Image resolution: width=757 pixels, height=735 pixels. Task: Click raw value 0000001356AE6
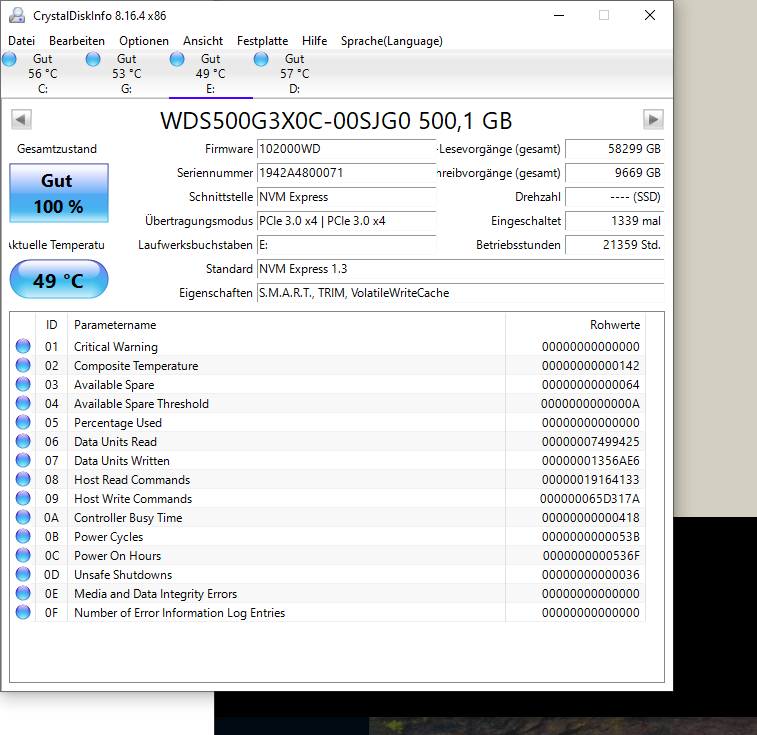pos(590,461)
